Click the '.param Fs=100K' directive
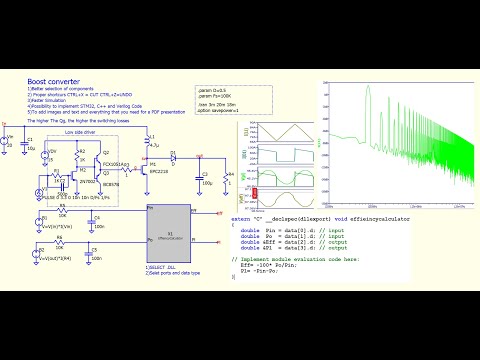Viewport: 480px width, 360px height. pyautogui.click(x=215, y=96)
